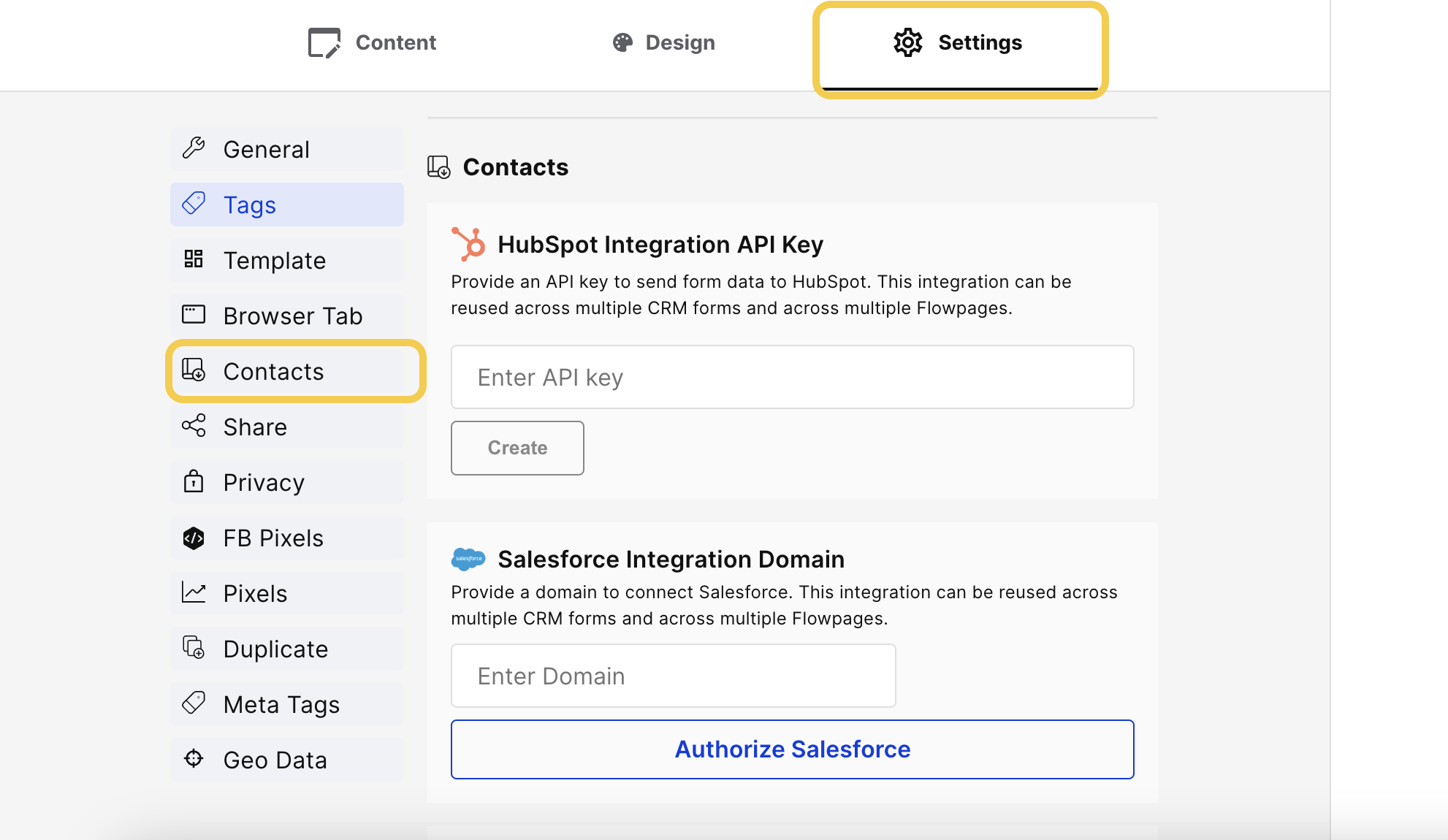Switch to the Design tab
Screen dimensions: 1448x840
pos(663,42)
